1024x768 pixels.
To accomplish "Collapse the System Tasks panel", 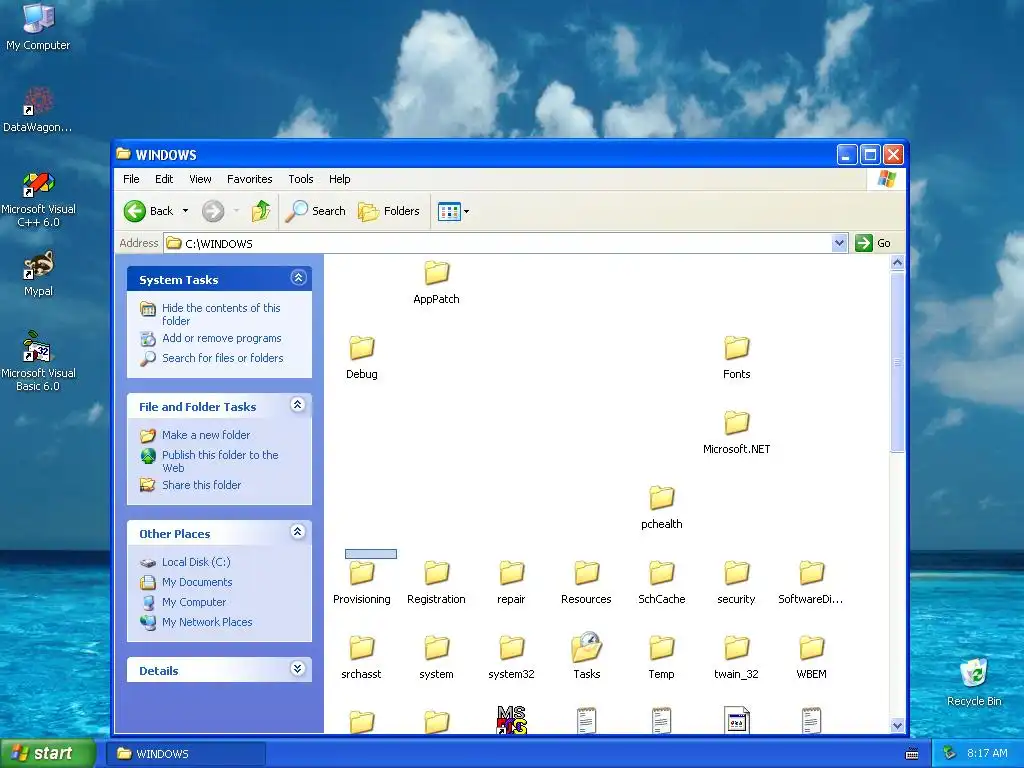I will 298,278.
